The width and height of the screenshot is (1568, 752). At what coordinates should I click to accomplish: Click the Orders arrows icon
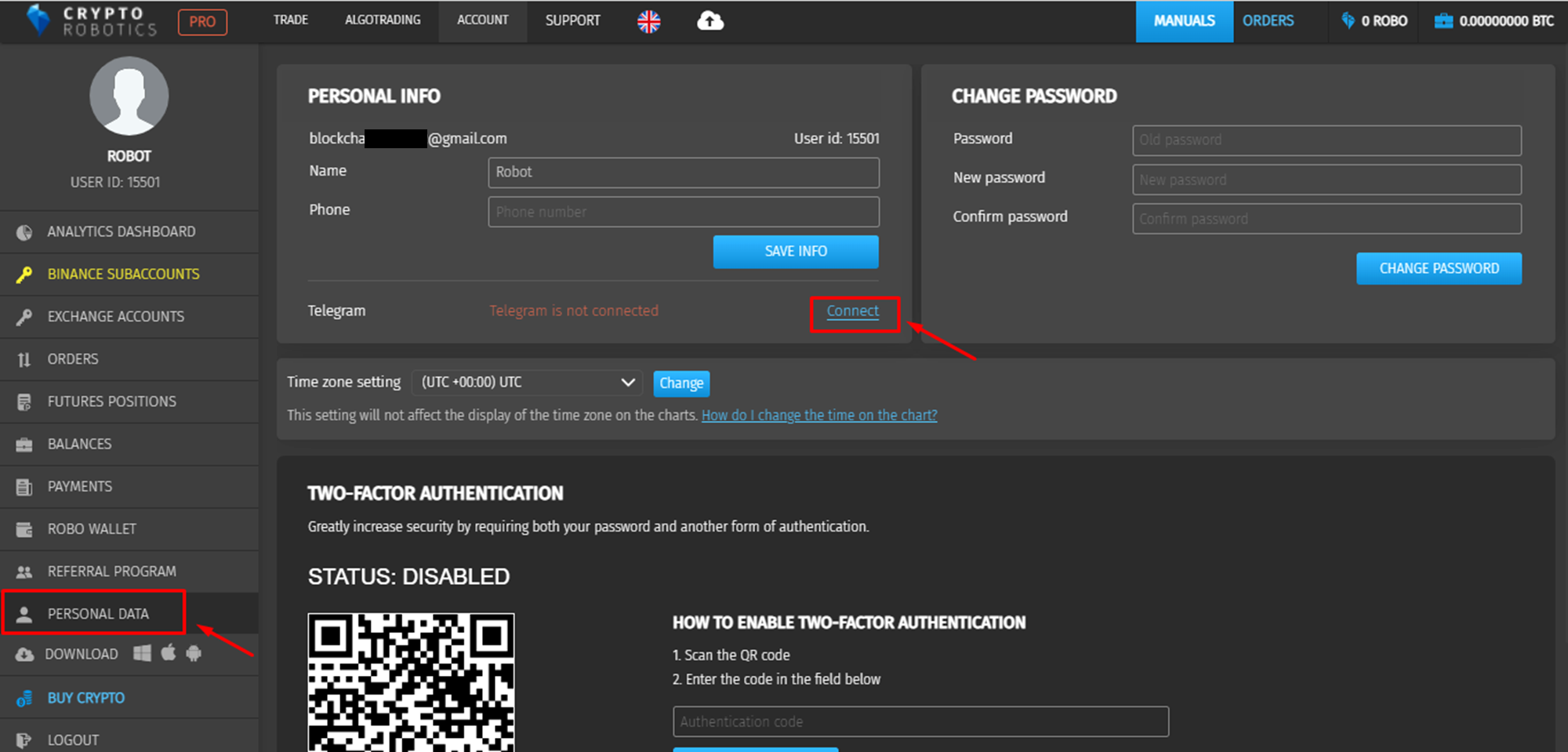click(x=24, y=359)
